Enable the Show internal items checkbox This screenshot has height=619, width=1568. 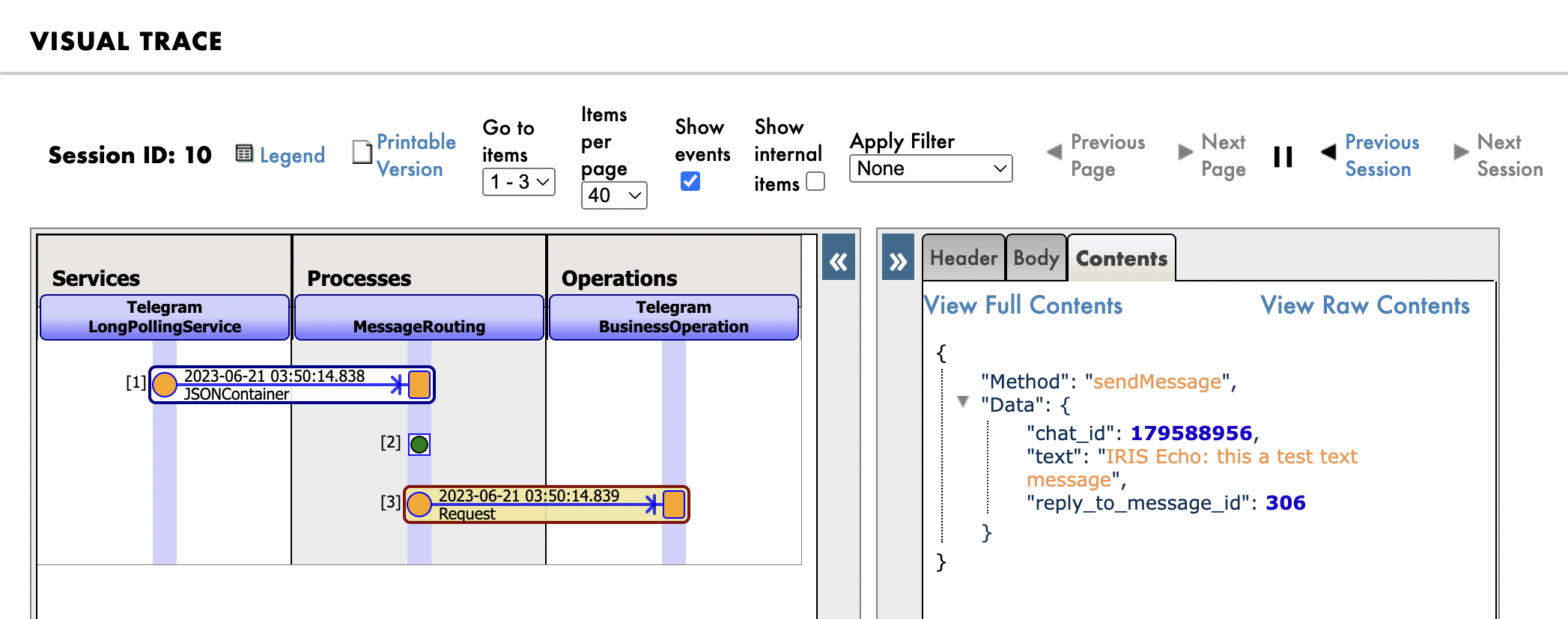pos(815,182)
